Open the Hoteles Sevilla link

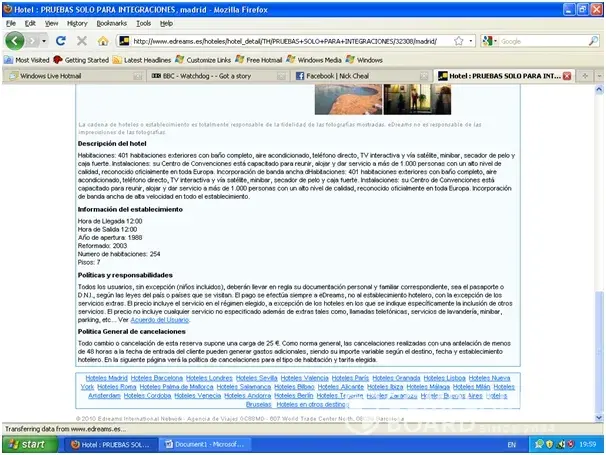tap(257, 378)
